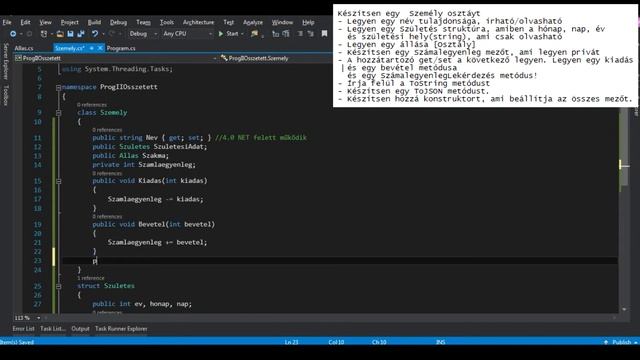Click the 0 references link above Kiadas
This screenshot has width=640, height=360.
107,173
